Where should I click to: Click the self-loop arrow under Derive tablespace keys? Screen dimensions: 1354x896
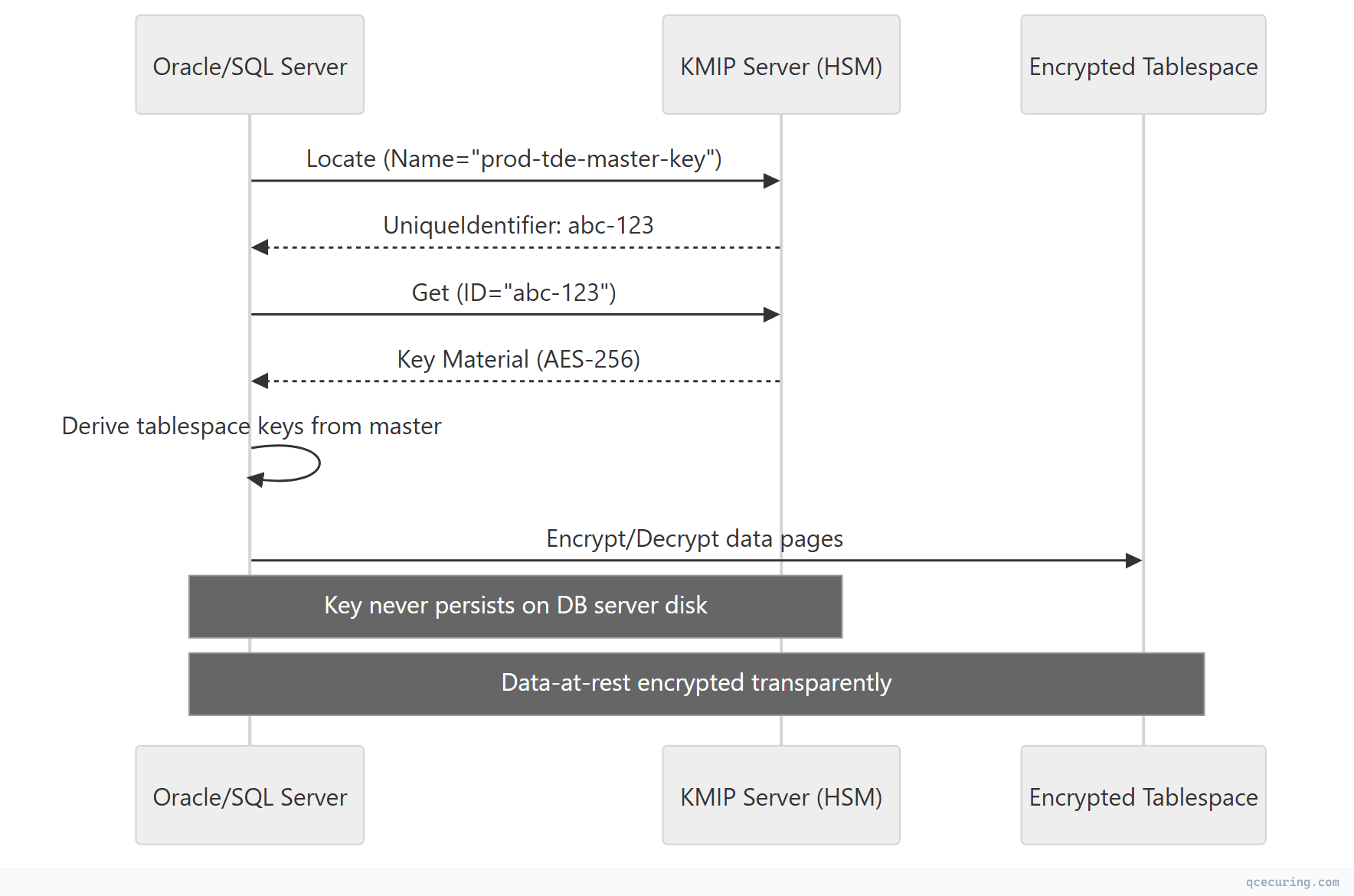tap(284, 464)
